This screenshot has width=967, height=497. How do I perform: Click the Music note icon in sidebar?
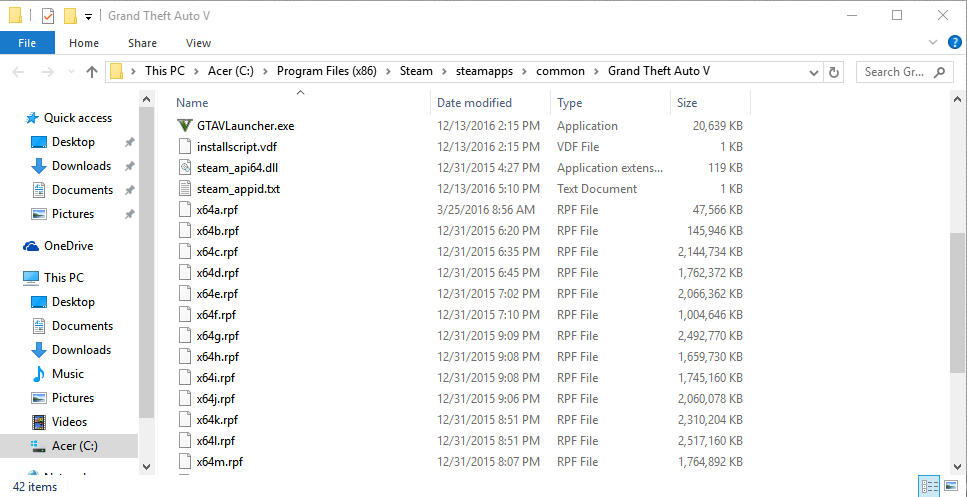point(39,374)
